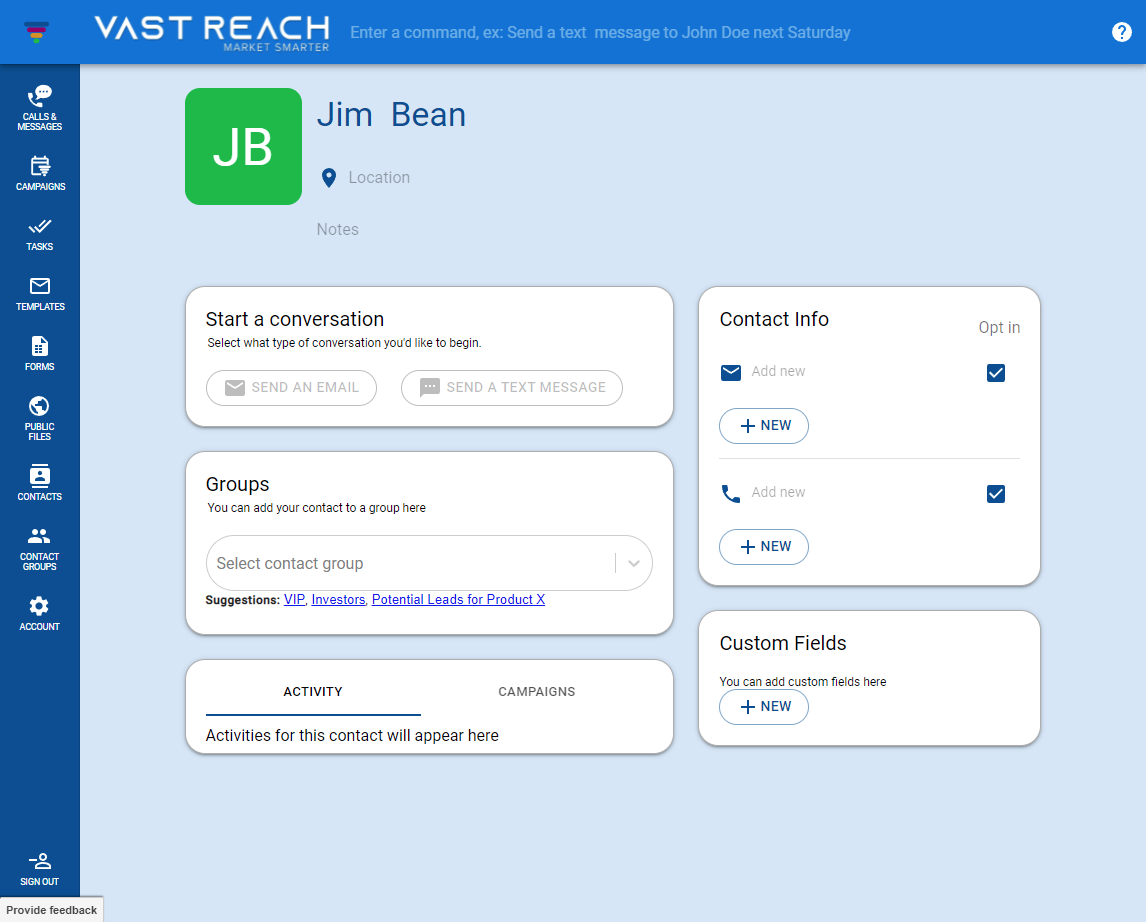Select Potential Leads for Product X link
Viewport: 1146px width, 922px height.
tap(458, 600)
